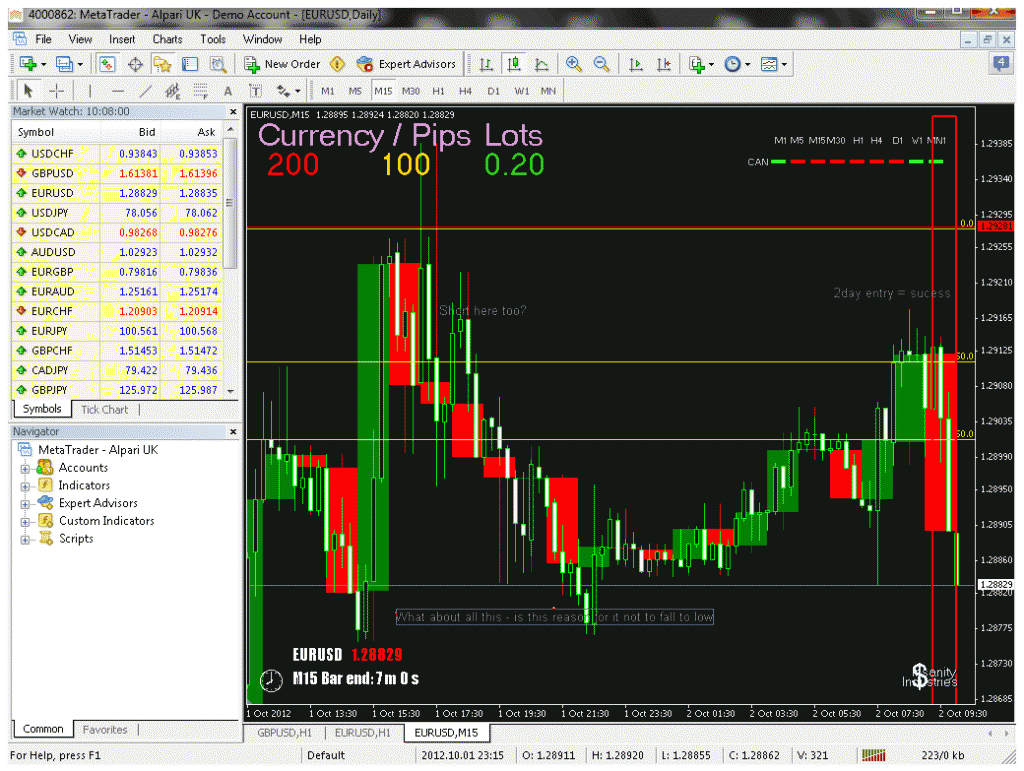Expand the Custom Indicators node
This screenshot has width=1024, height=771.
pos(25,522)
